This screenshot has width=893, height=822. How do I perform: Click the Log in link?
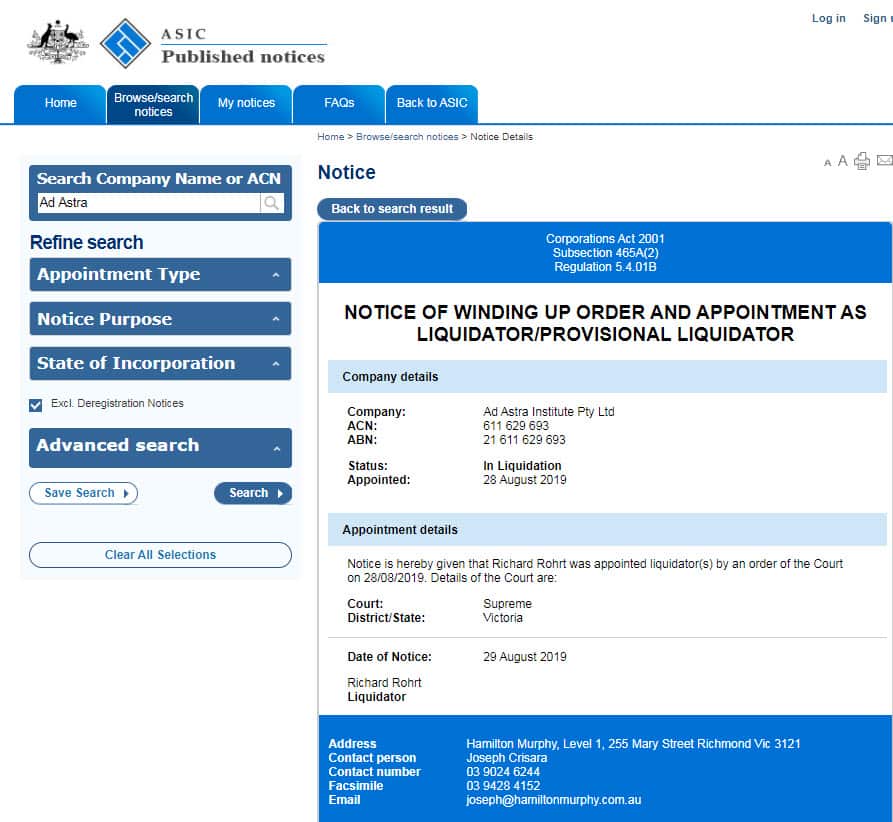coord(828,18)
